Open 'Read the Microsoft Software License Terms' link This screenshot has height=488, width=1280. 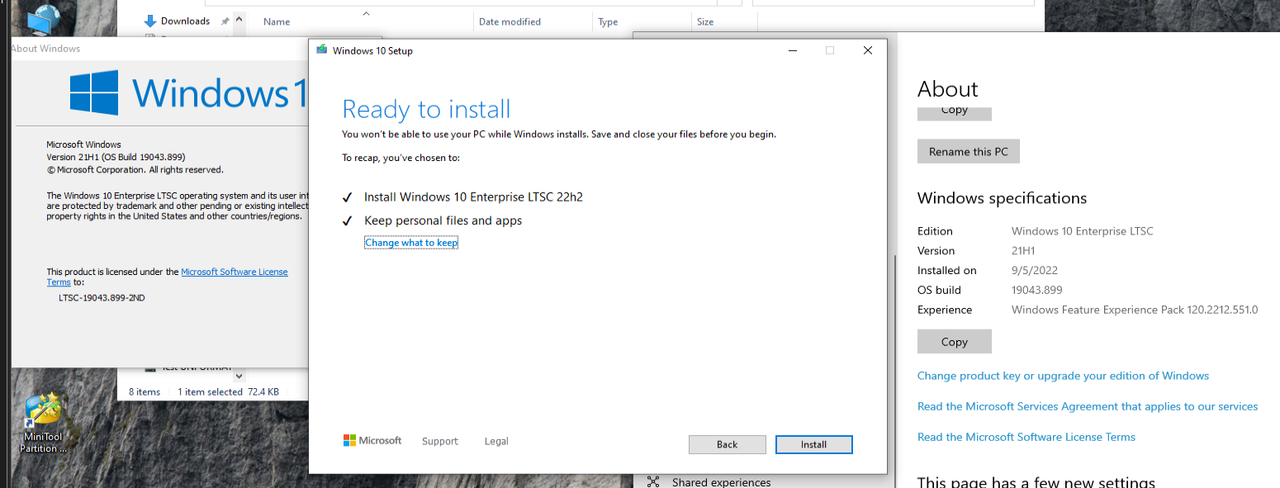click(1026, 437)
